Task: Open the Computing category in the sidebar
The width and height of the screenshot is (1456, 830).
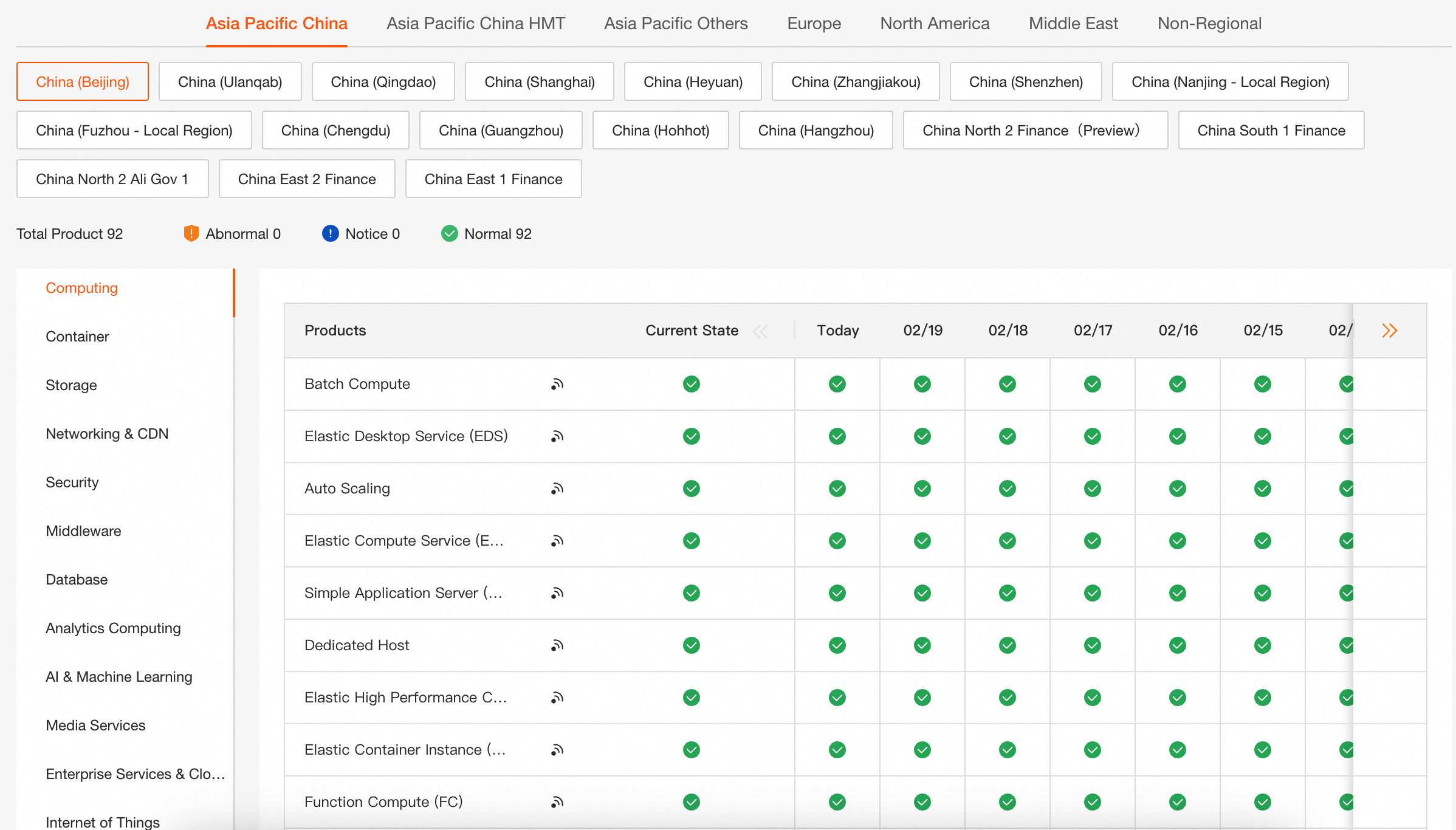Action: click(82, 288)
